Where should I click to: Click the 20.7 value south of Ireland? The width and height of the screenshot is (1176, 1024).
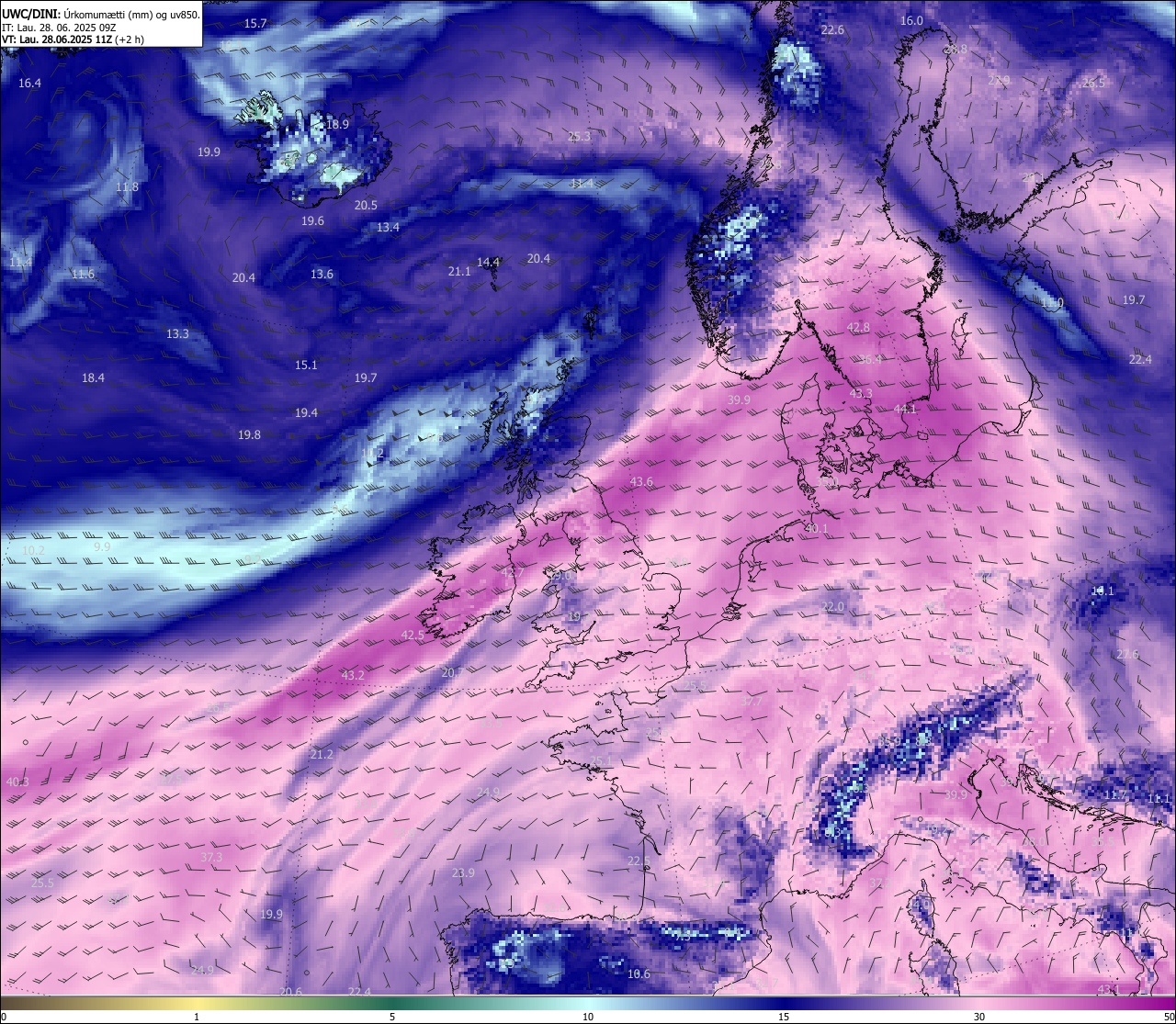tap(453, 673)
